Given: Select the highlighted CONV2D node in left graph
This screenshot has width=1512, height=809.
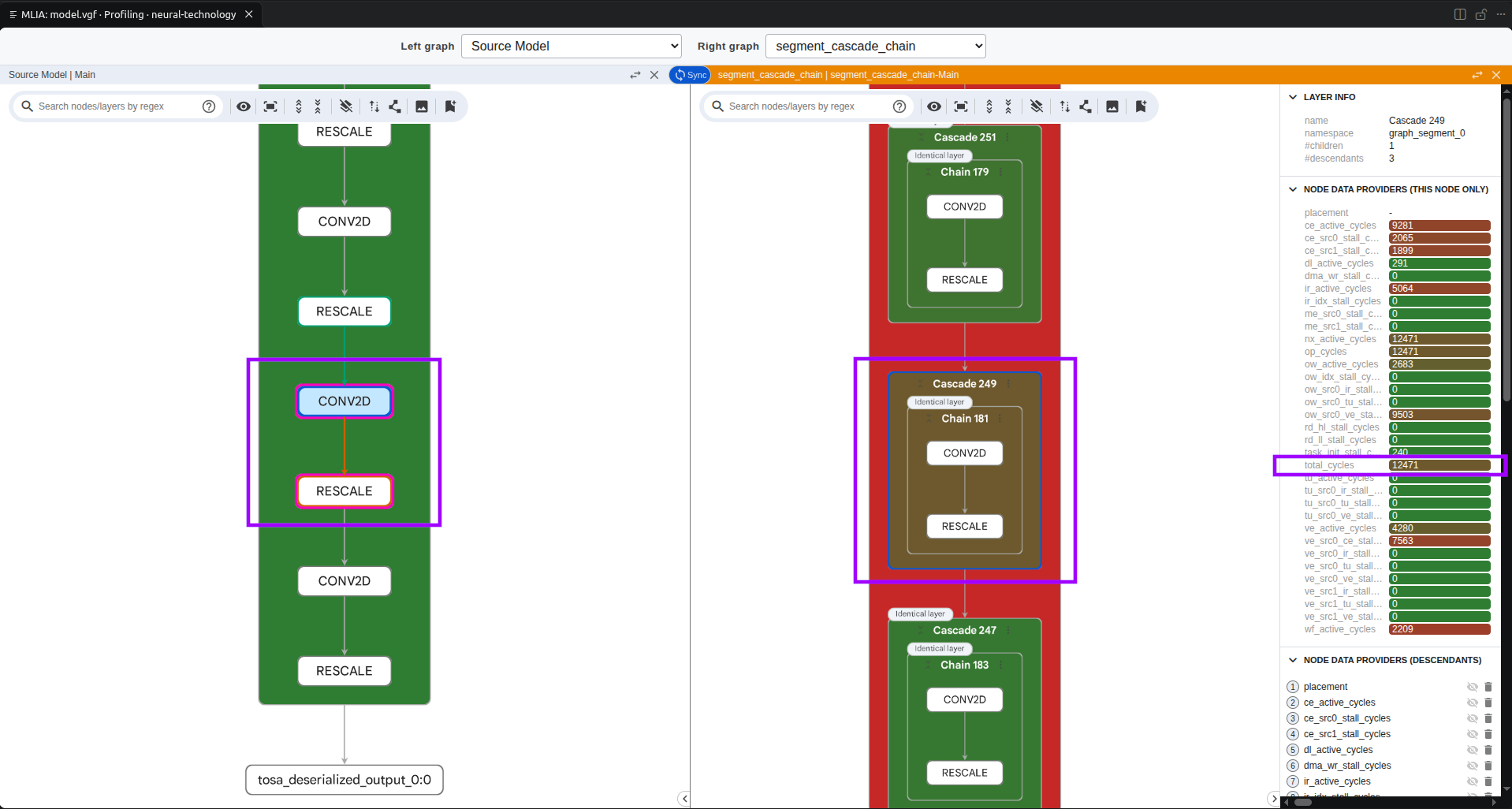Looking at the screenshot, I should 344,401.
